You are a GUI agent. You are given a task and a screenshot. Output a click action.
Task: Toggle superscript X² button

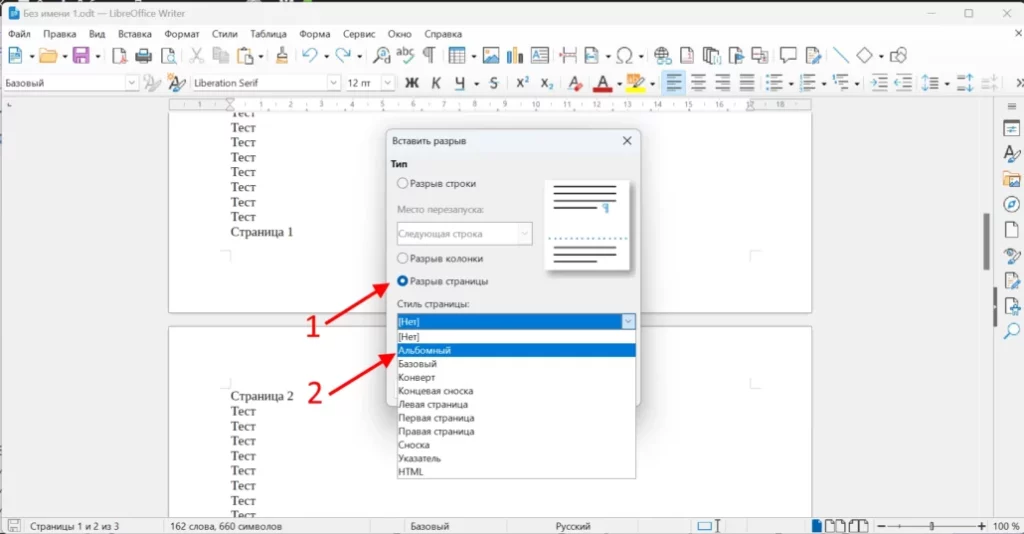pyautogui.click(x=522, y=83)
